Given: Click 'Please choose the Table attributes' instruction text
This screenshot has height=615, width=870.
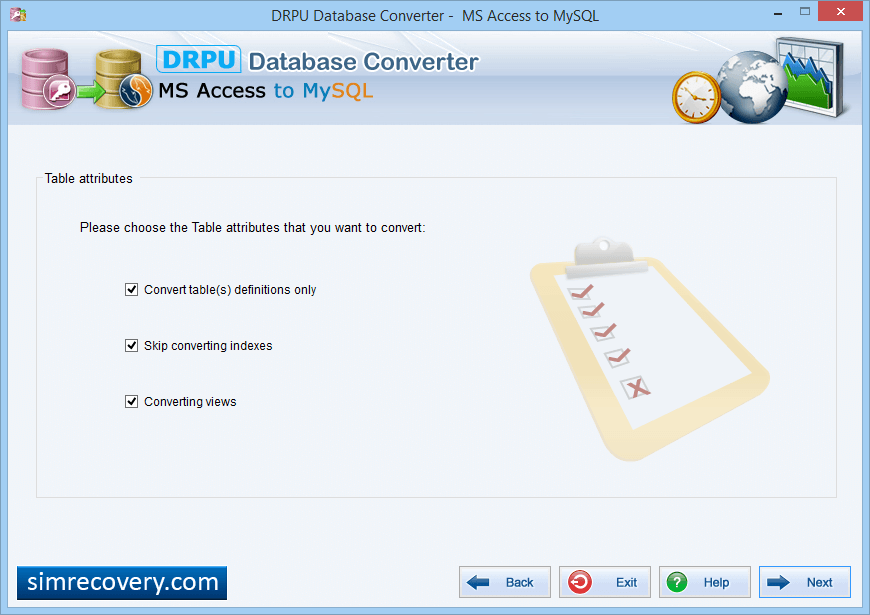Looking at the screenshot, I should [252, 228].
